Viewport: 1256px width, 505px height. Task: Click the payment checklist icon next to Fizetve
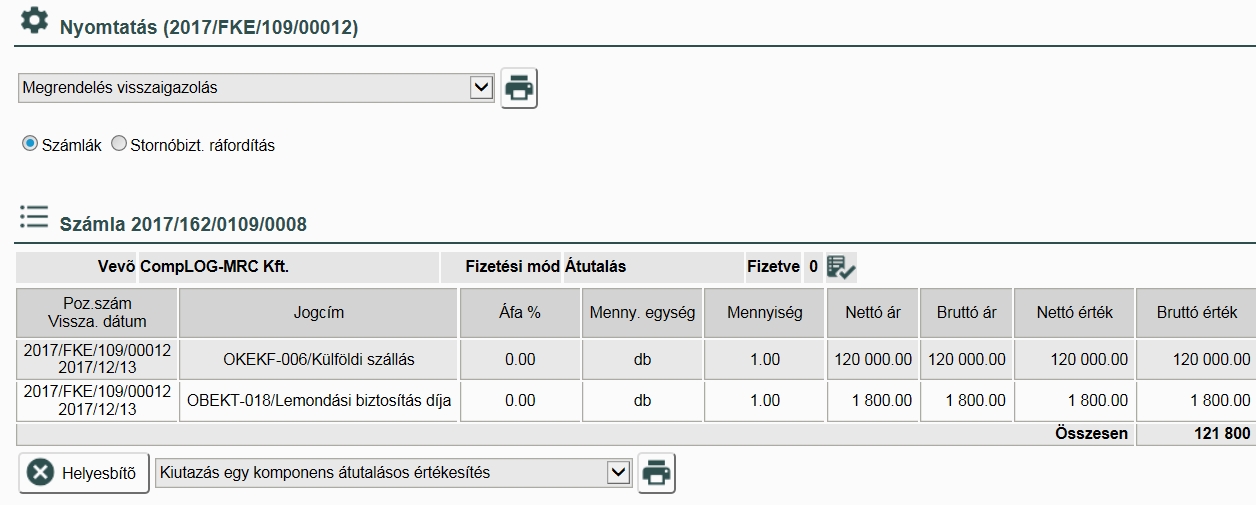coord(841,267)
